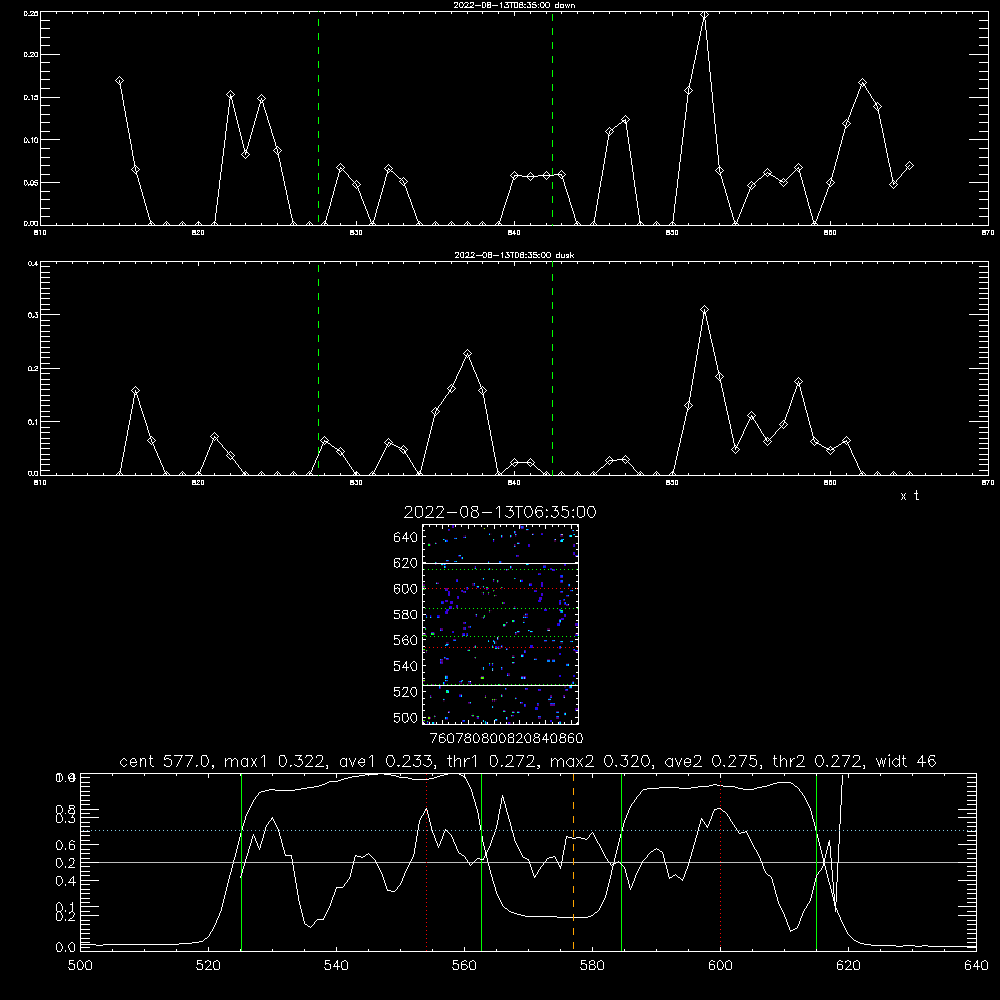Image resolution: width=1000 pixels, height=1000 pixels.
Task: Click the "ave1 0.233" value in stats line
Action: click(390, 761)
